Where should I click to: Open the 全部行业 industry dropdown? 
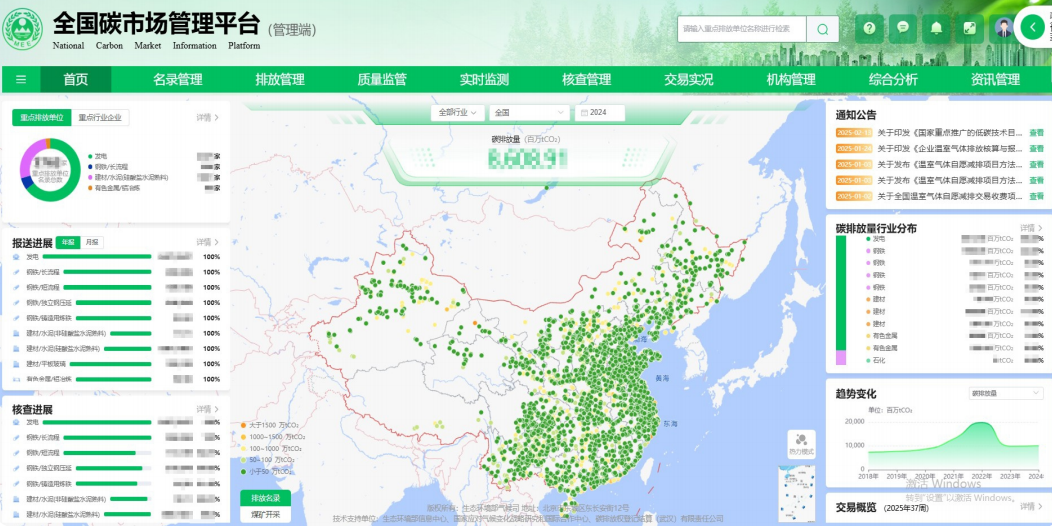(458, 113)
